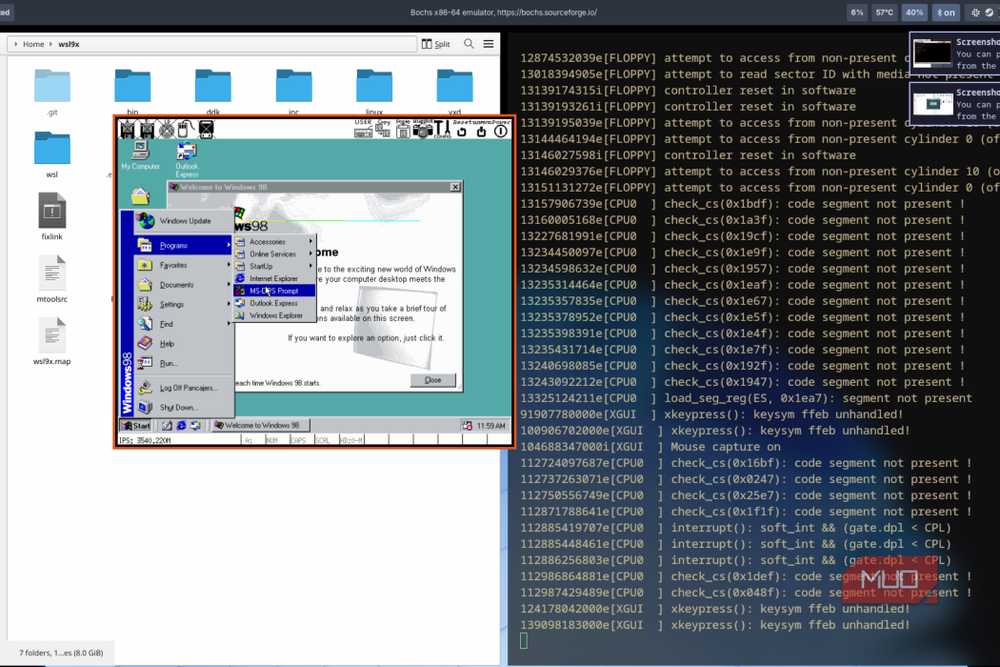The width and height of the screenshot is (1000, 667).
Task: Select the wsl folder
Action: click(x=52, y=154)
